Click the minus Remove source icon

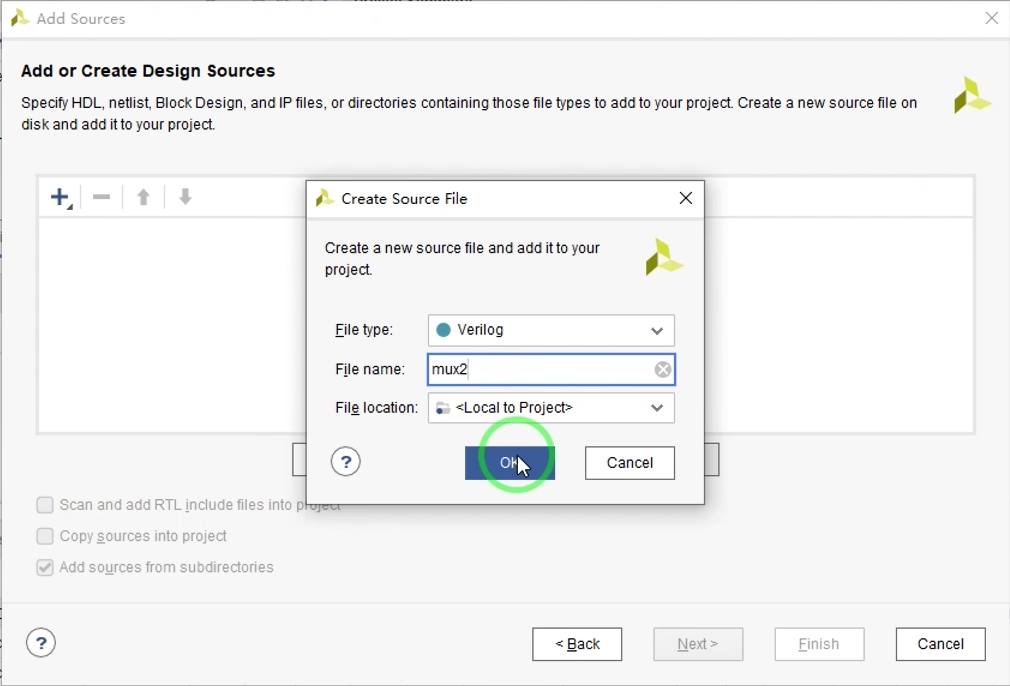(101, 197)
